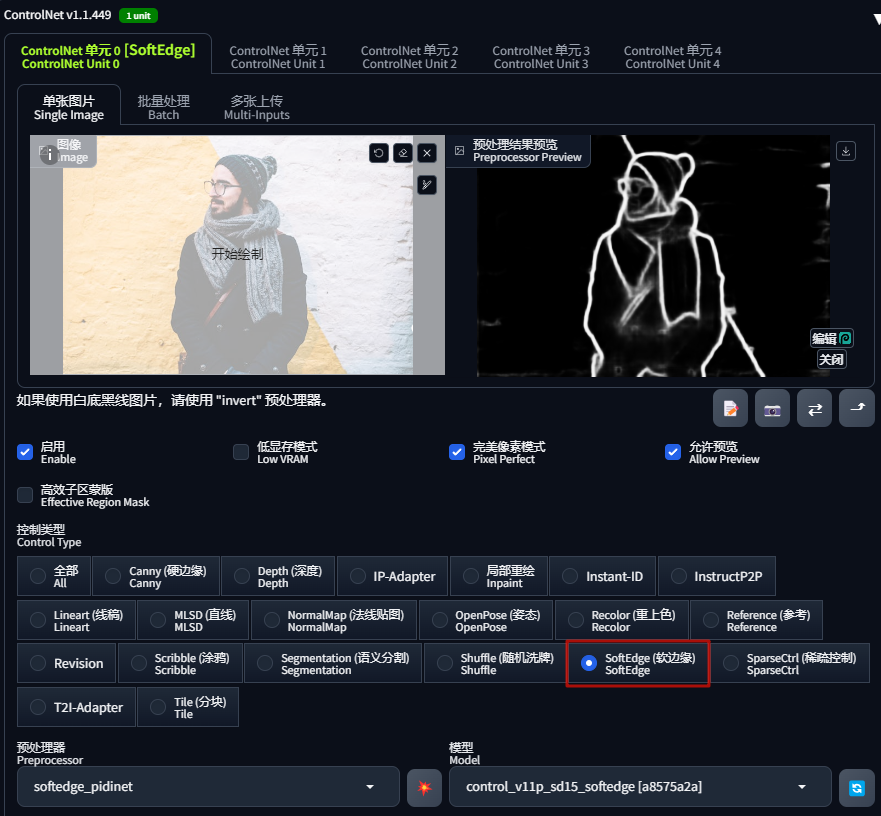881x816 pixels.
Task: Select the Inpaint control type
Action: coord(498,576)
